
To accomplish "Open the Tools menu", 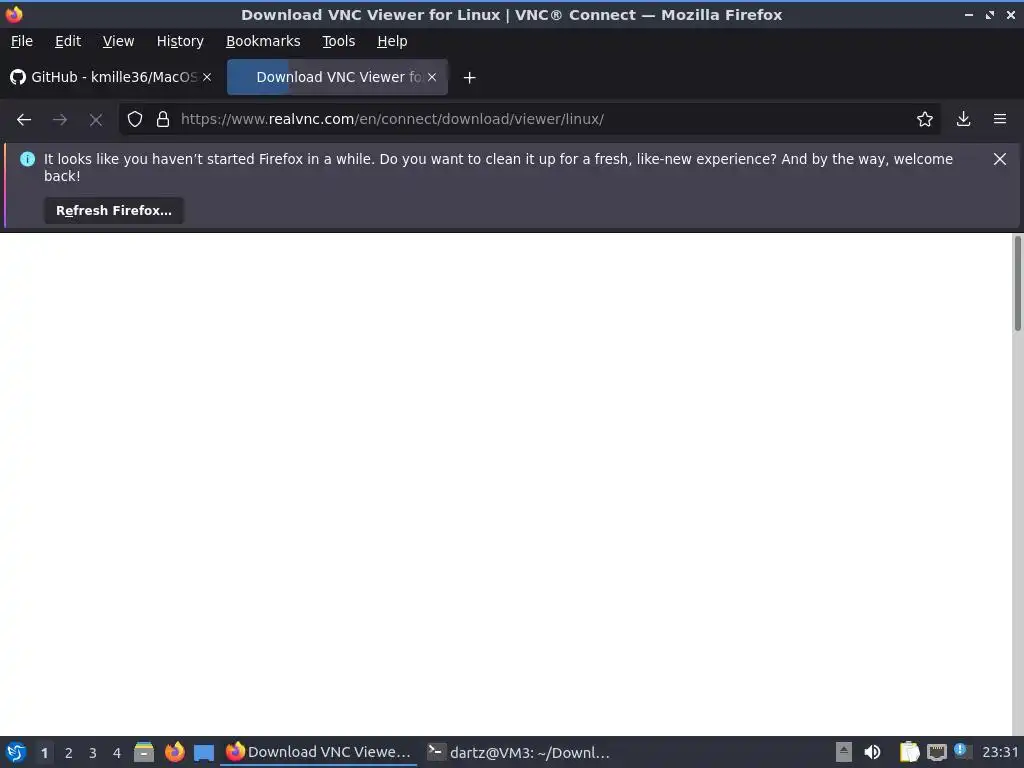I will (x=338, y=41).
